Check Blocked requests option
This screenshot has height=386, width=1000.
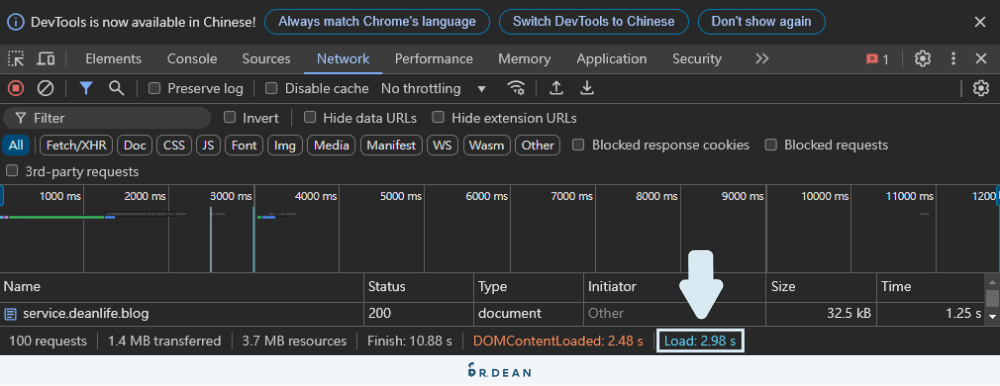point(770,145)
